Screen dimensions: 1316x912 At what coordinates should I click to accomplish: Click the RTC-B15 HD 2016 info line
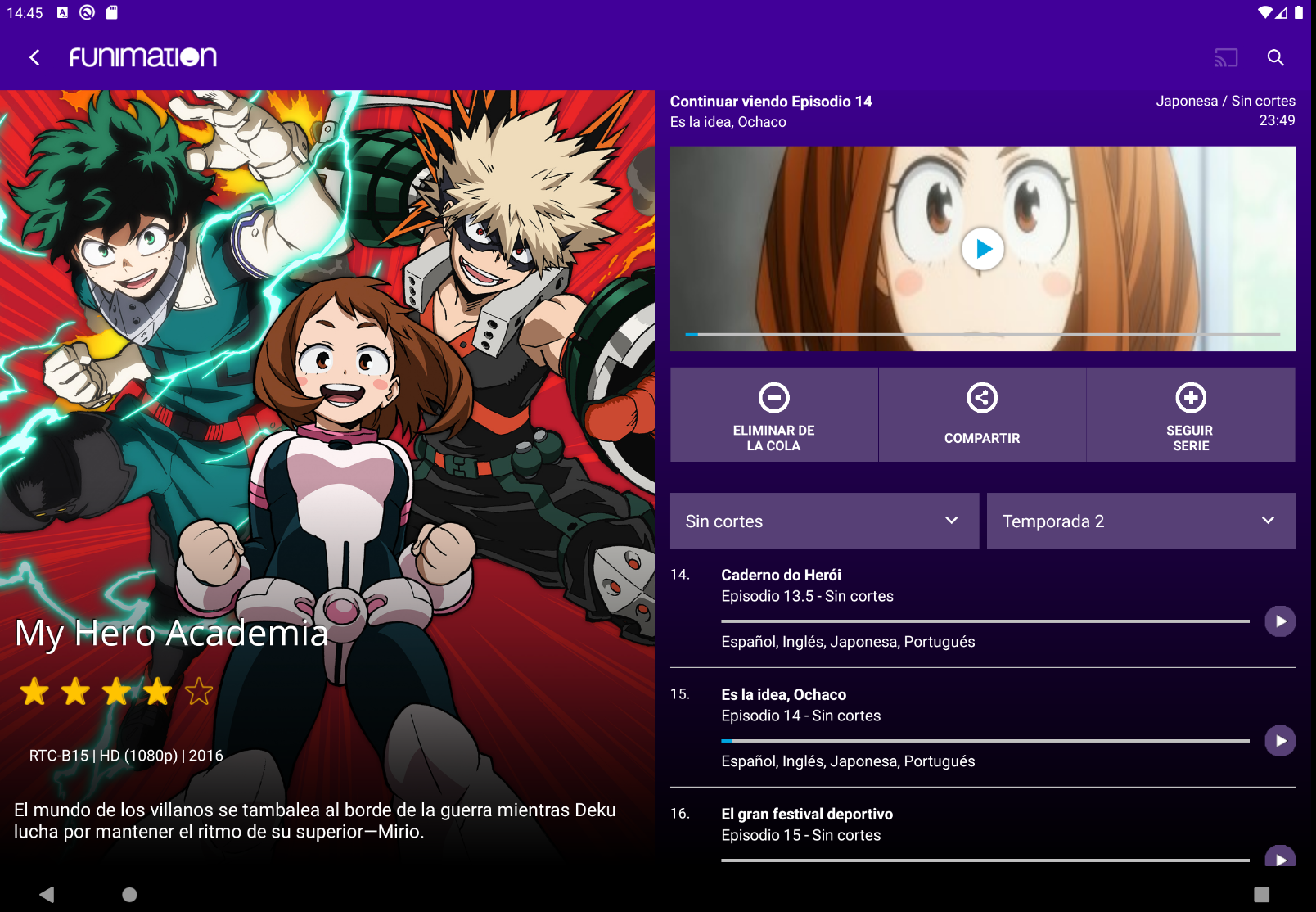pyautogui.click(x=126, y=756)
